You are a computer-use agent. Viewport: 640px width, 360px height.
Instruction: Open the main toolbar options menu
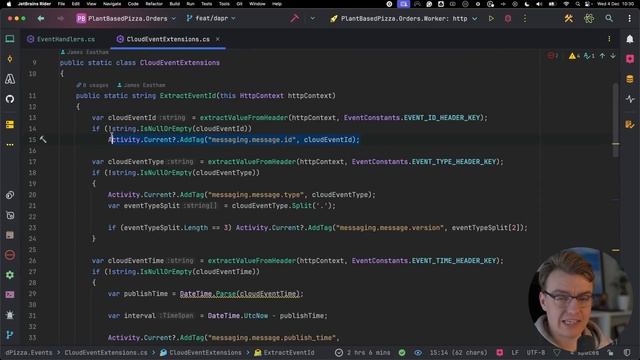(x=629, y=18)
